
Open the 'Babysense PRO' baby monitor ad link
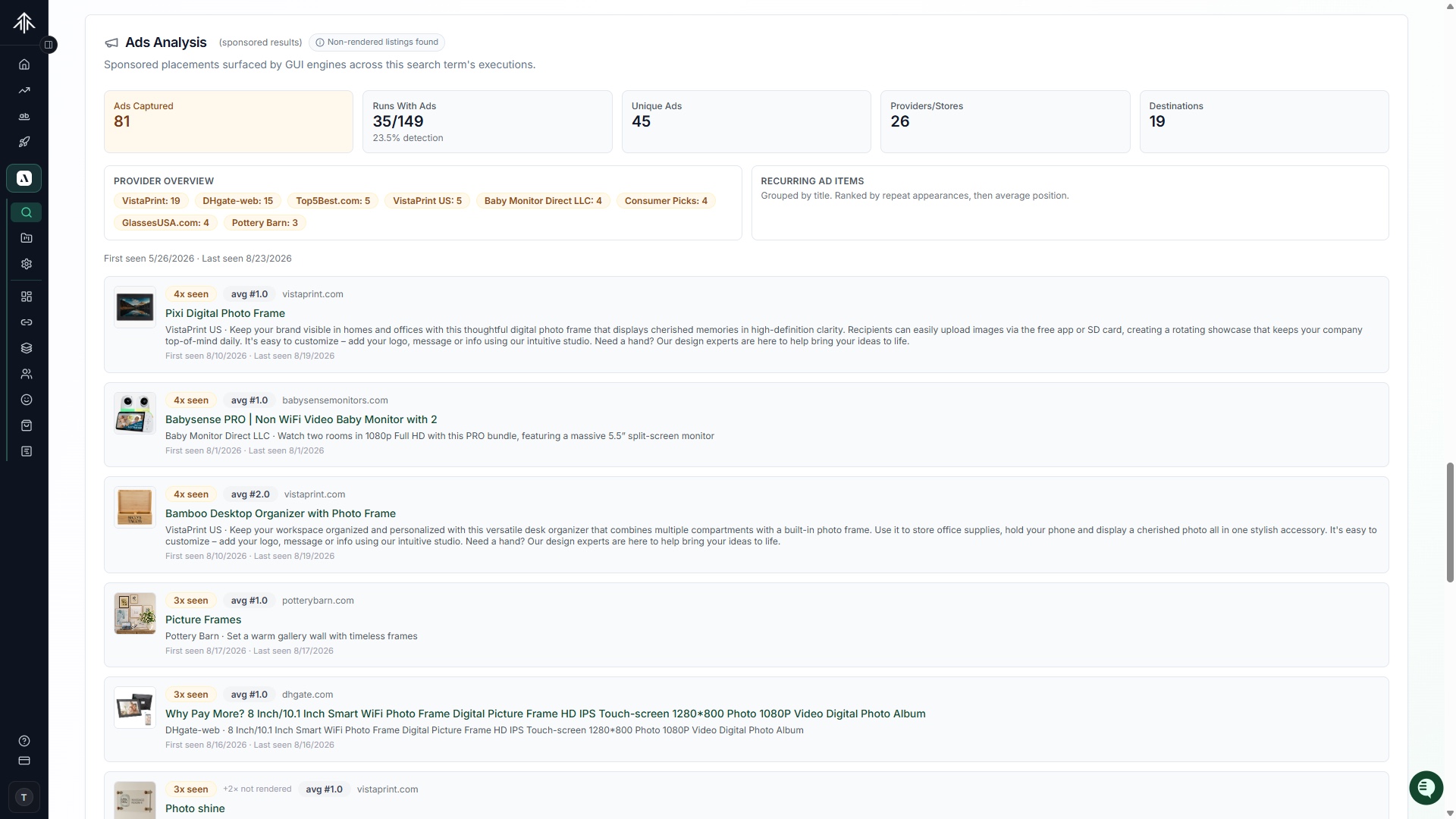(x=301, y=419)
